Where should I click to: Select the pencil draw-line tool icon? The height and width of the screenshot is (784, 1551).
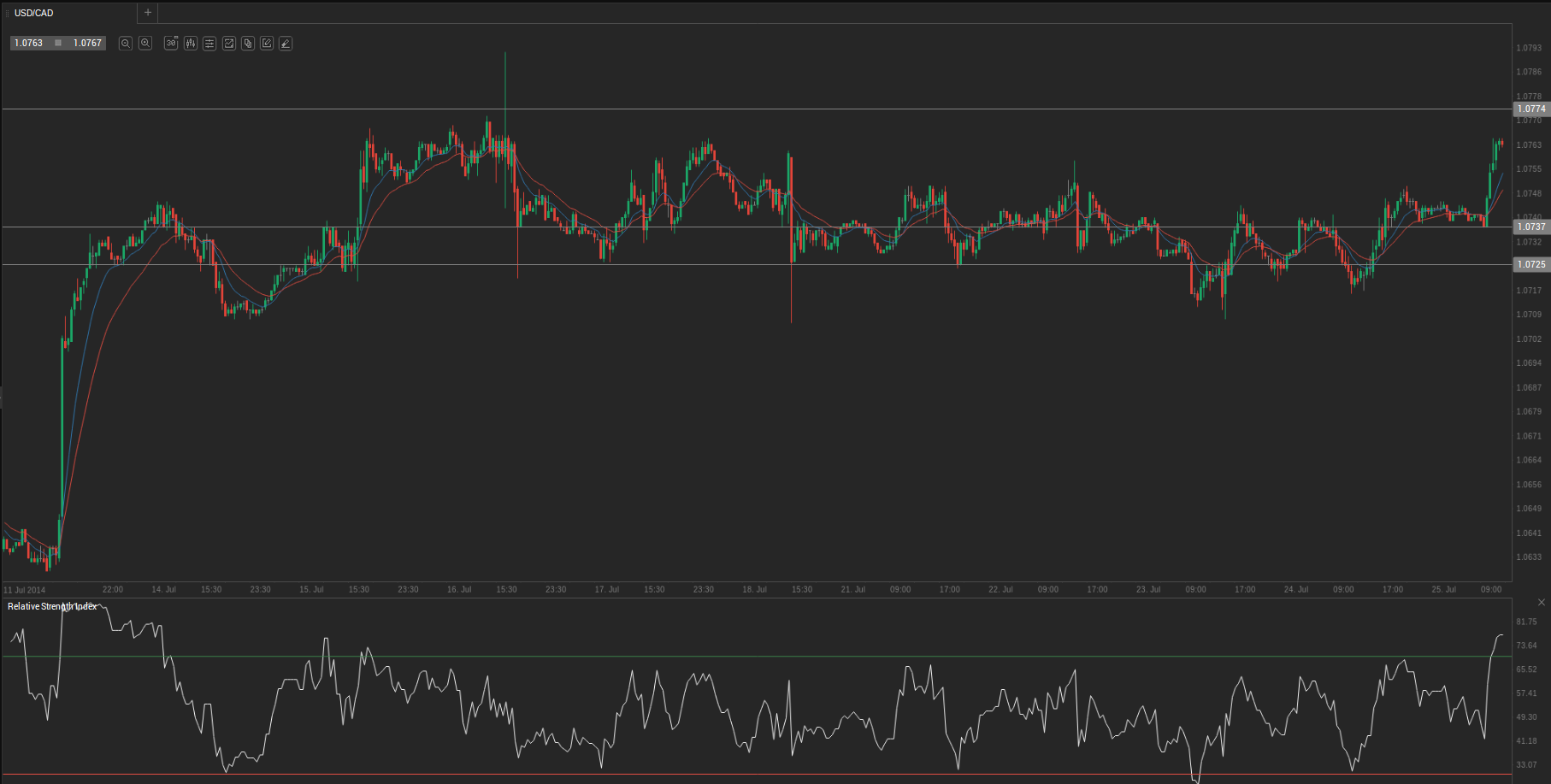[x=286, y=44]
